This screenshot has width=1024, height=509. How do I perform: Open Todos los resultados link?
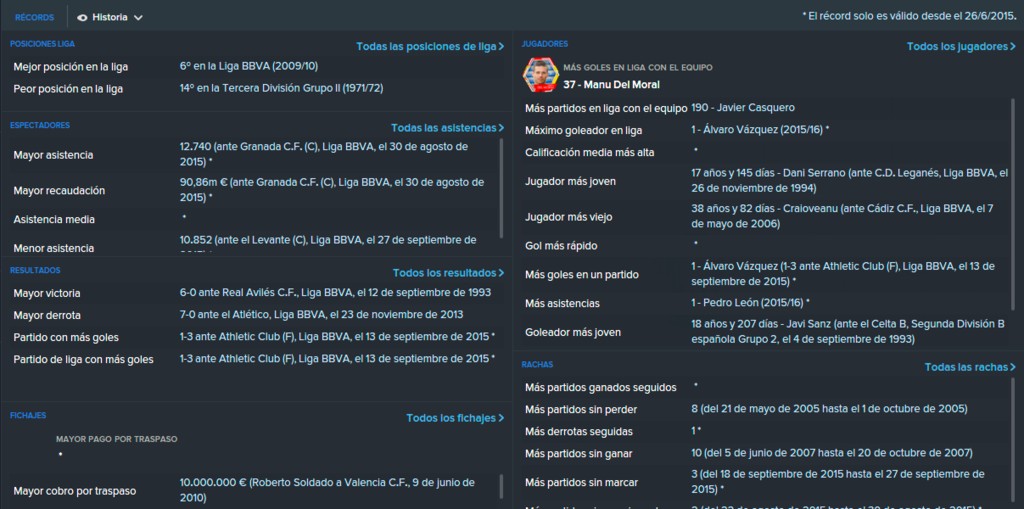(448, 272)
